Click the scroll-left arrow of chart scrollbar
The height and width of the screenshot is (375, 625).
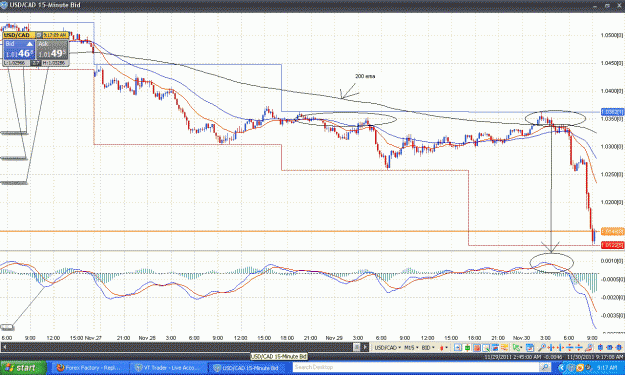pyautogui.click(x=4, y=348)
